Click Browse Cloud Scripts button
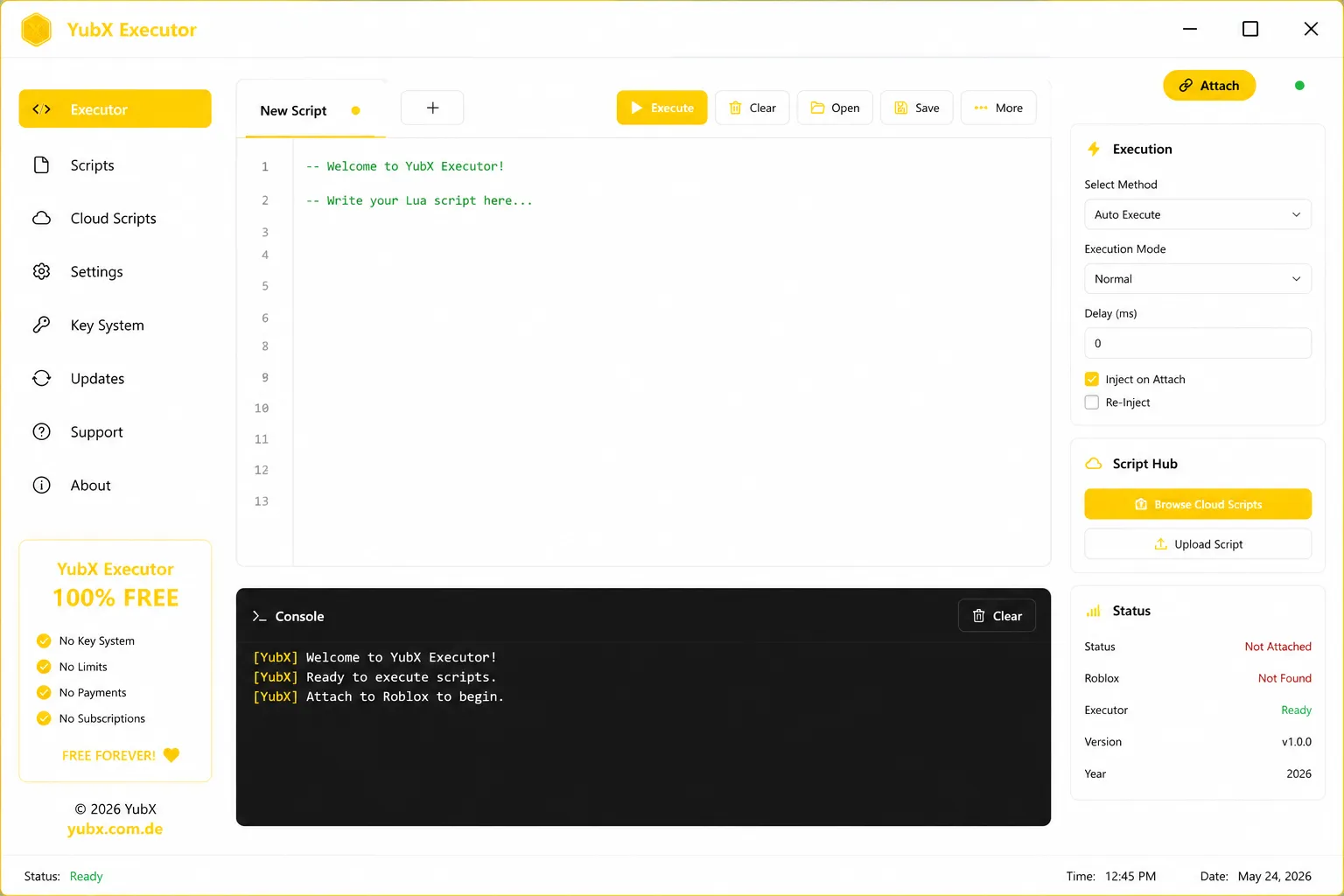The width and height of the screenshot is (1344, 896). coord(1198,504)
